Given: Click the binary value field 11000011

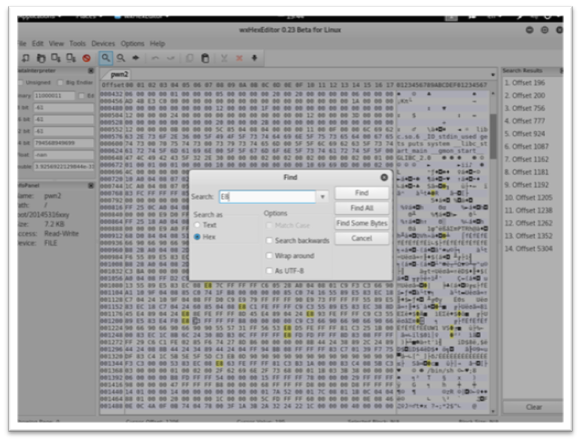Looking at the screenshot, I should 54,96.
